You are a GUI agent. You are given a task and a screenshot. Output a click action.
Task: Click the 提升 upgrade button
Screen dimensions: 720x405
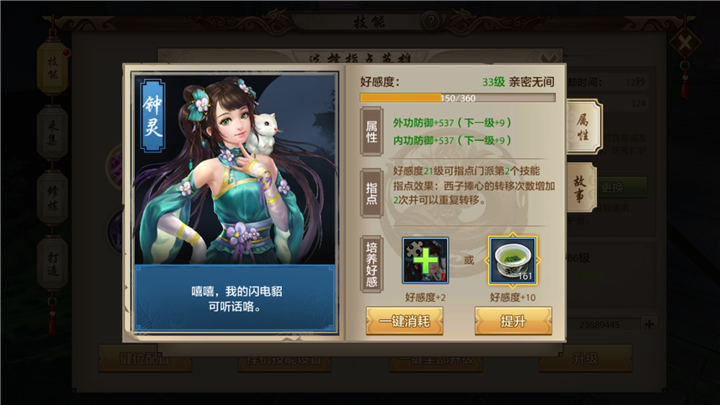pyautogui.click(x=513, y=321)
